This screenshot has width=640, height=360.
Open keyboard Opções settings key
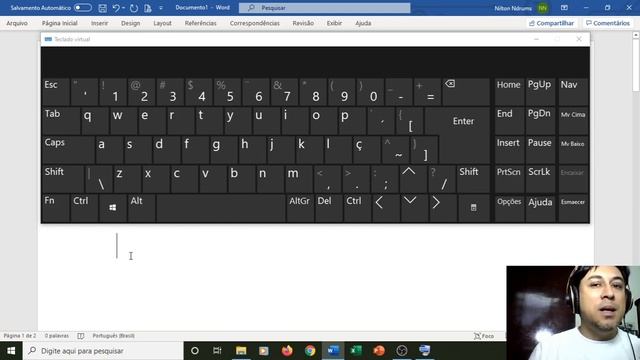[x=509, y=208]
